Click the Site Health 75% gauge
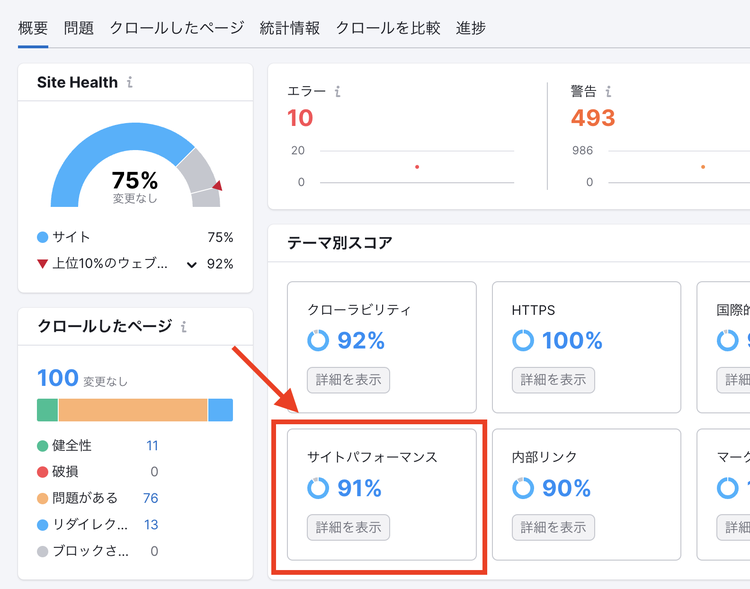The image size is (750, 589). pos(135,165)
